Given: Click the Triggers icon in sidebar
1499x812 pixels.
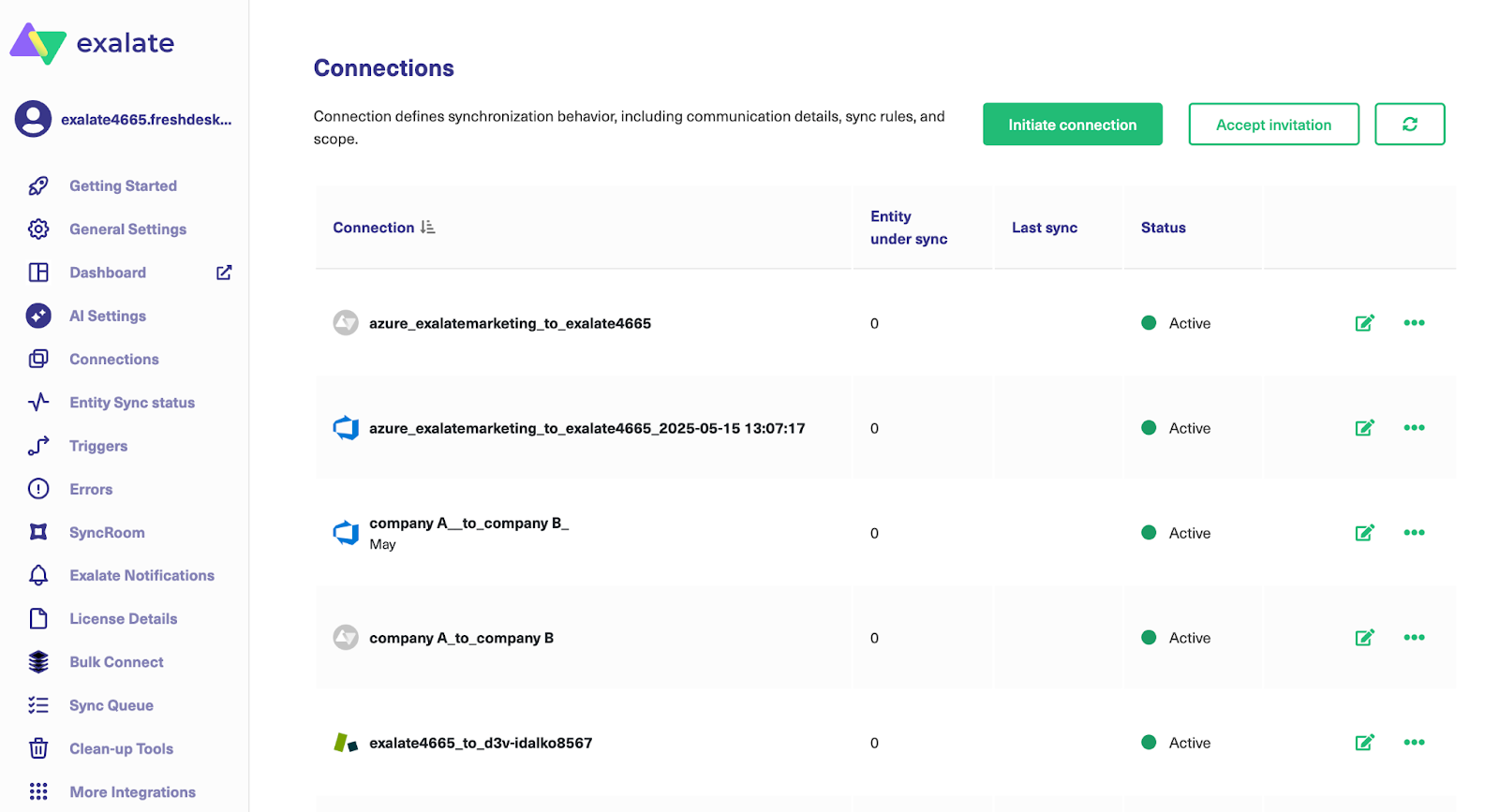Looking at the screenshot, I should (38, 446).
